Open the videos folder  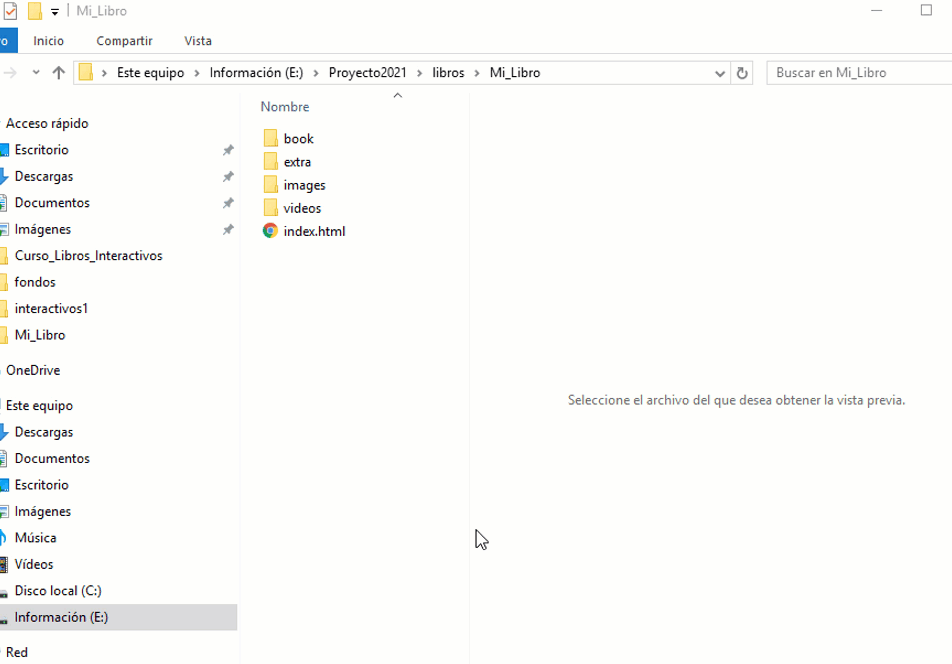(x=302, y=208)
